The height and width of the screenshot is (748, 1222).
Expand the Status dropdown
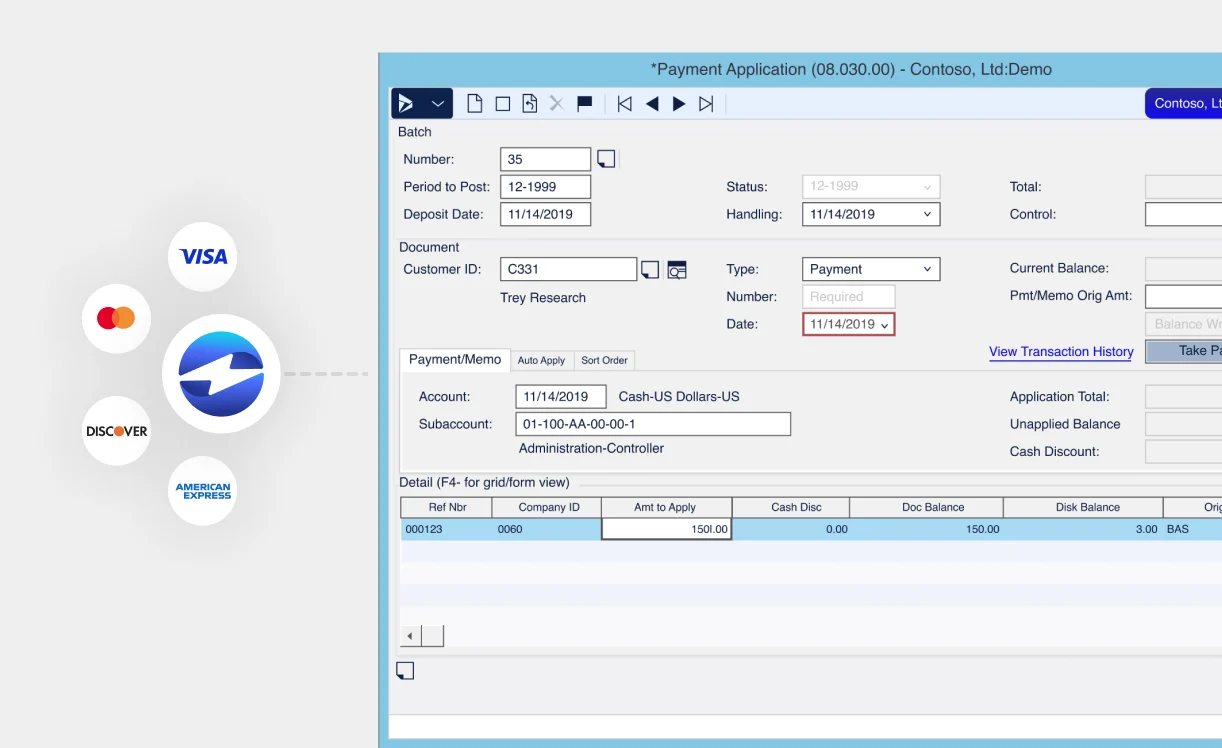pos(927,186)
